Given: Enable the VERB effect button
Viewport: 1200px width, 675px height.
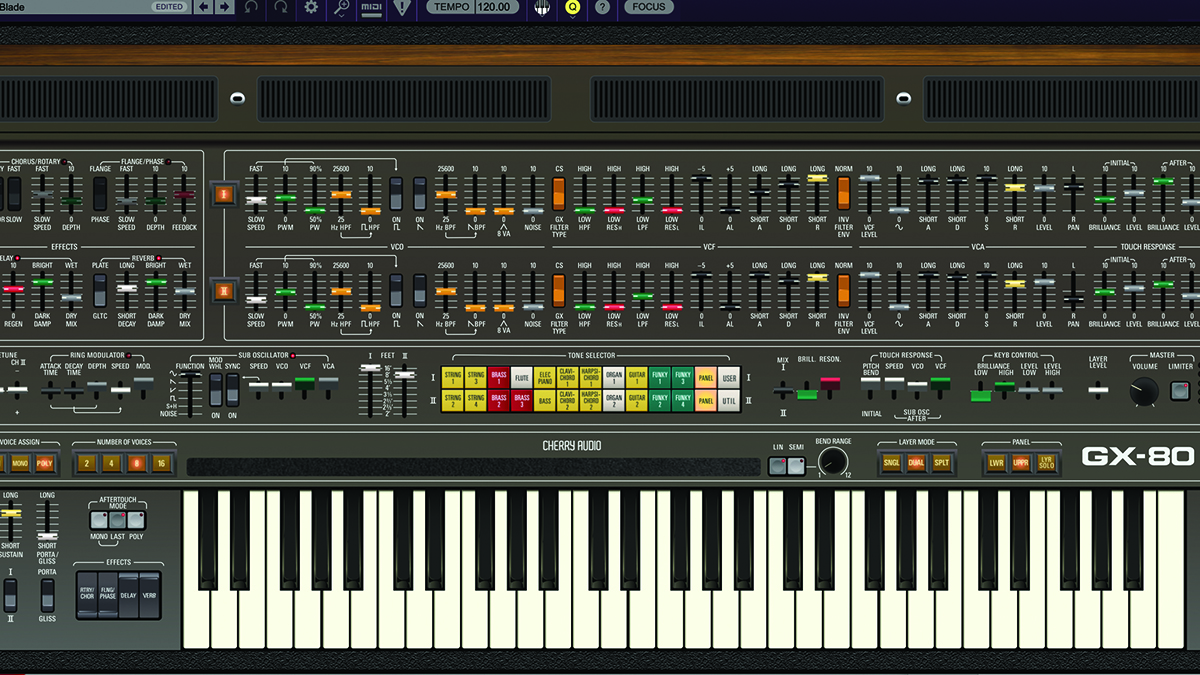Looking at the screenshot, I should [149, 594].
